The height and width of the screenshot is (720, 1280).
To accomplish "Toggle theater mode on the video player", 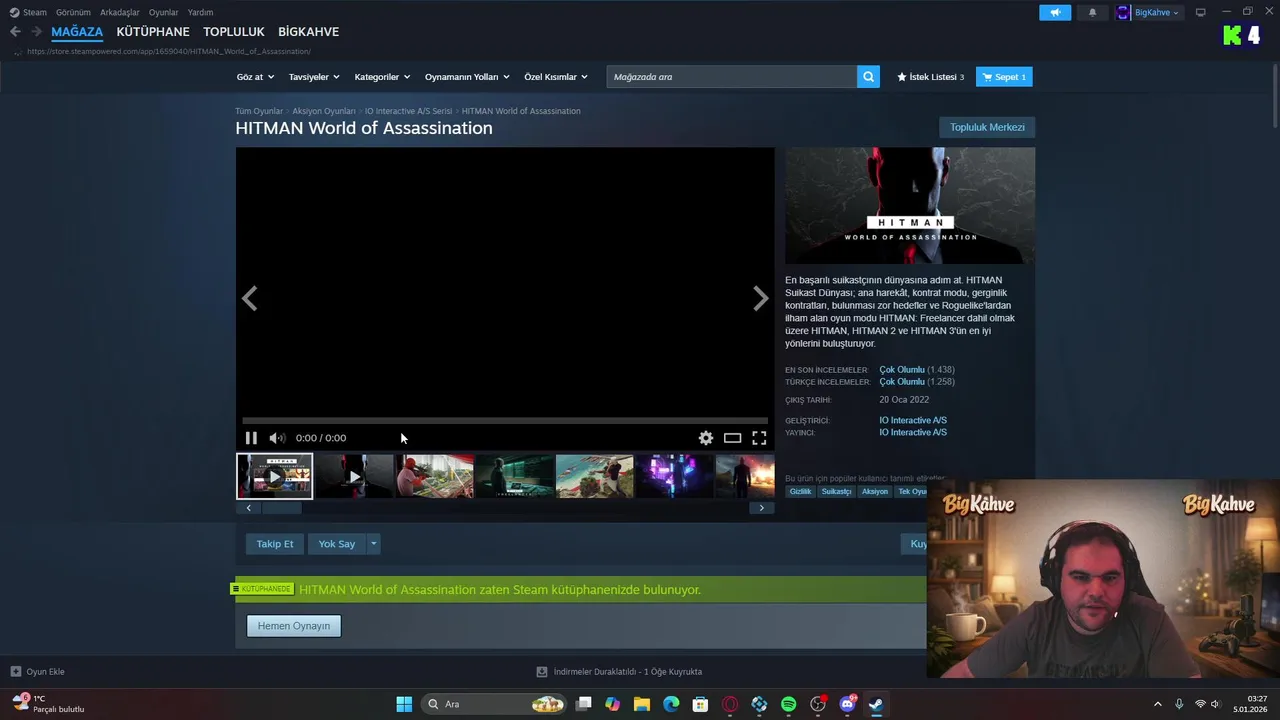I will tap(733, 438).
